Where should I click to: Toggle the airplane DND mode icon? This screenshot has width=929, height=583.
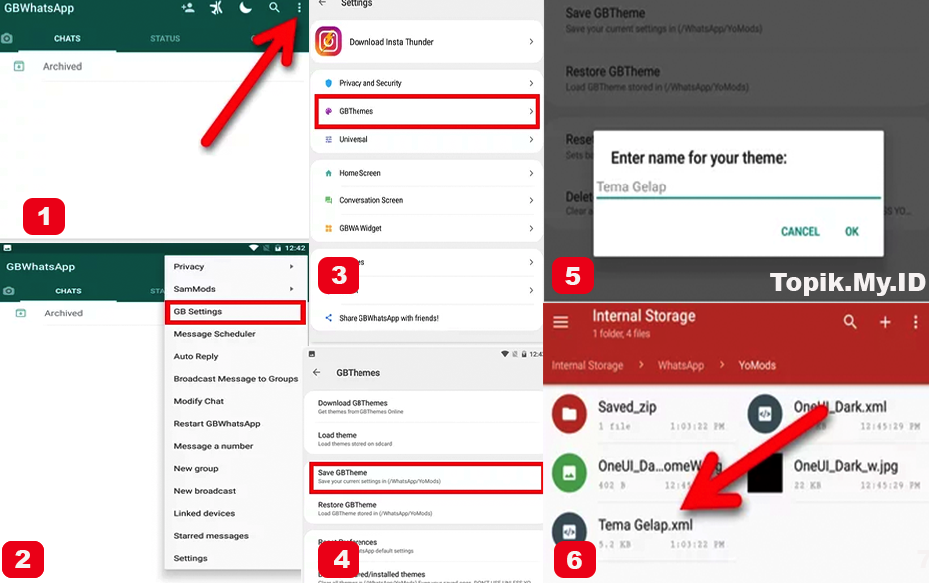tap(216, 8)
